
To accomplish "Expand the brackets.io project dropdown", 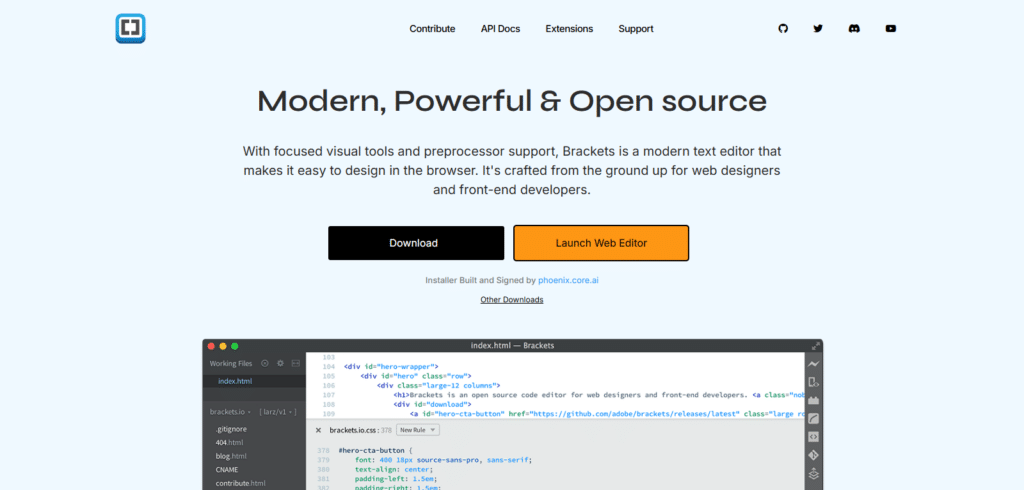I will tap(231, 412).
